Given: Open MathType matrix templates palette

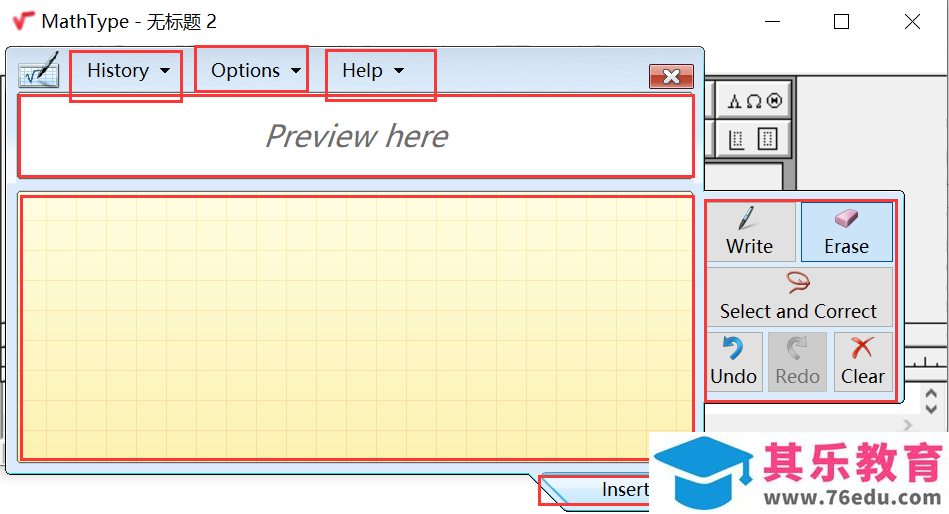Looking at the screenshot, I should [754, 139].
